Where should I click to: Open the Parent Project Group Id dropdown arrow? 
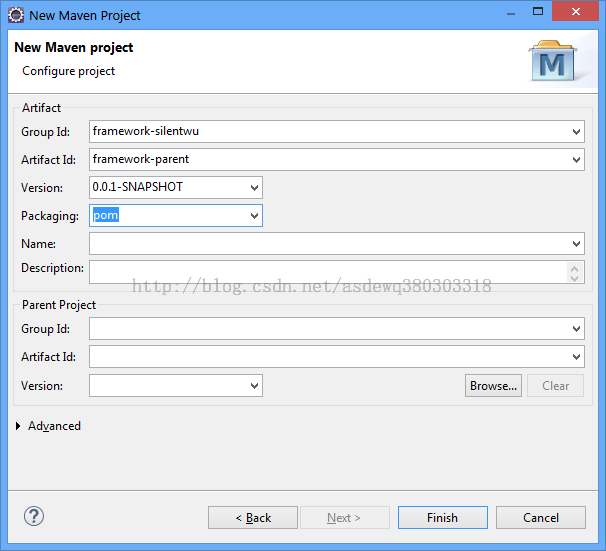[x=576, y=329]
